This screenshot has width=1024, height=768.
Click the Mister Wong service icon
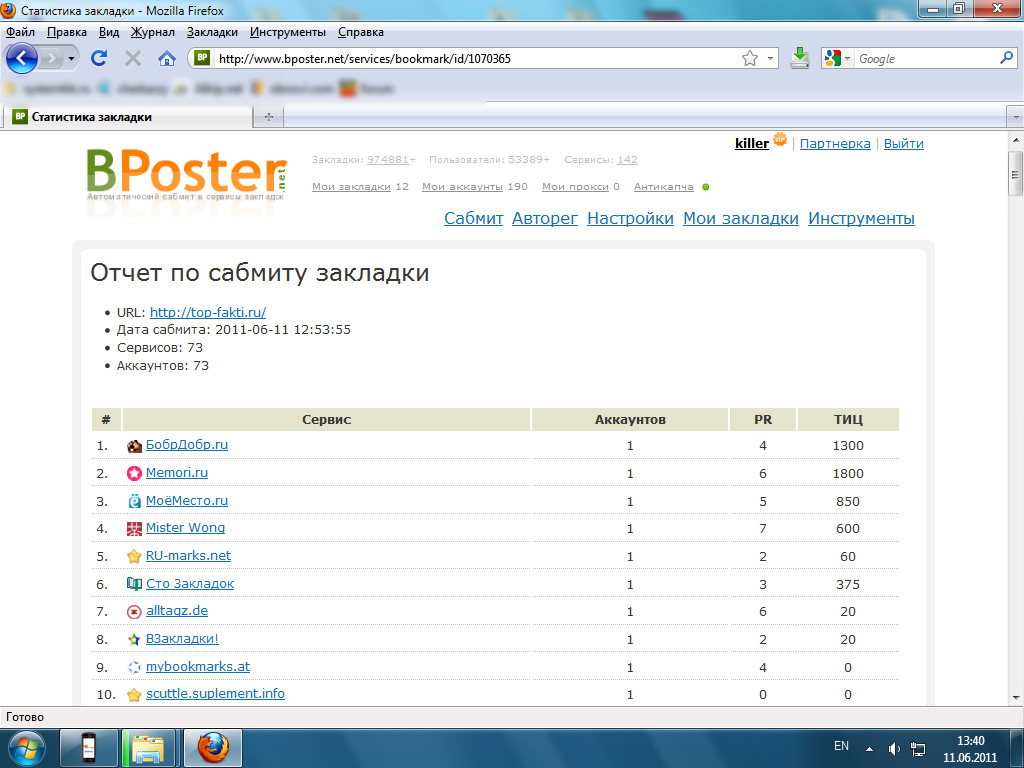point(134,529)
